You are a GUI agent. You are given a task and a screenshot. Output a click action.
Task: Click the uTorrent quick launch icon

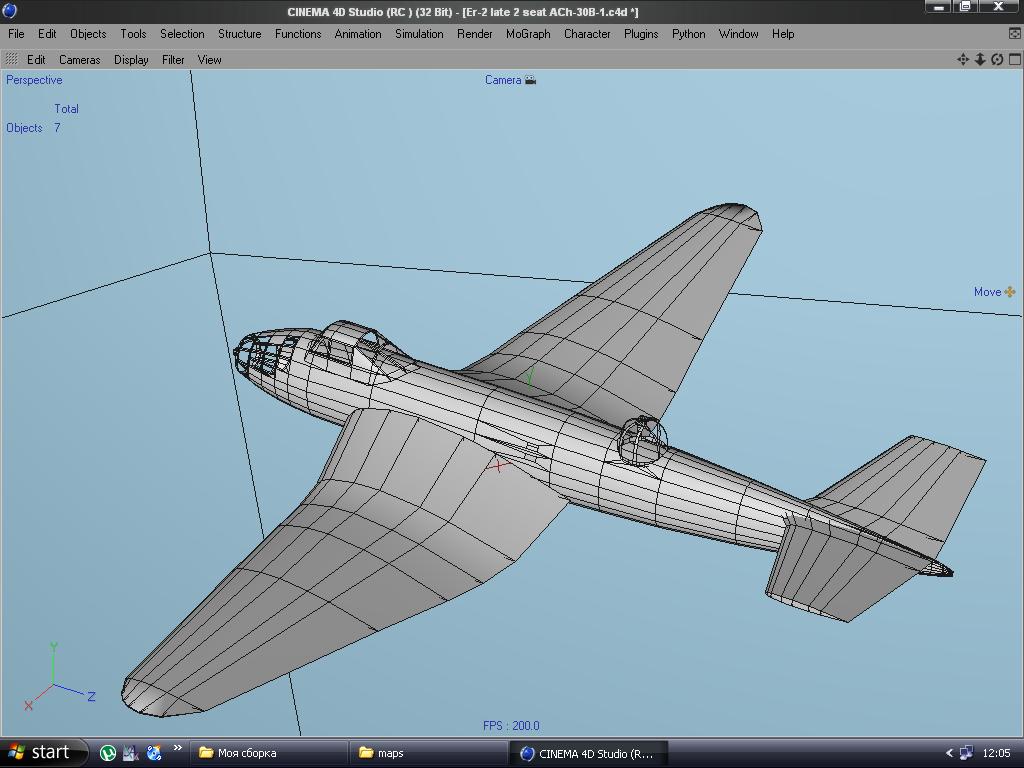[108, 753]
